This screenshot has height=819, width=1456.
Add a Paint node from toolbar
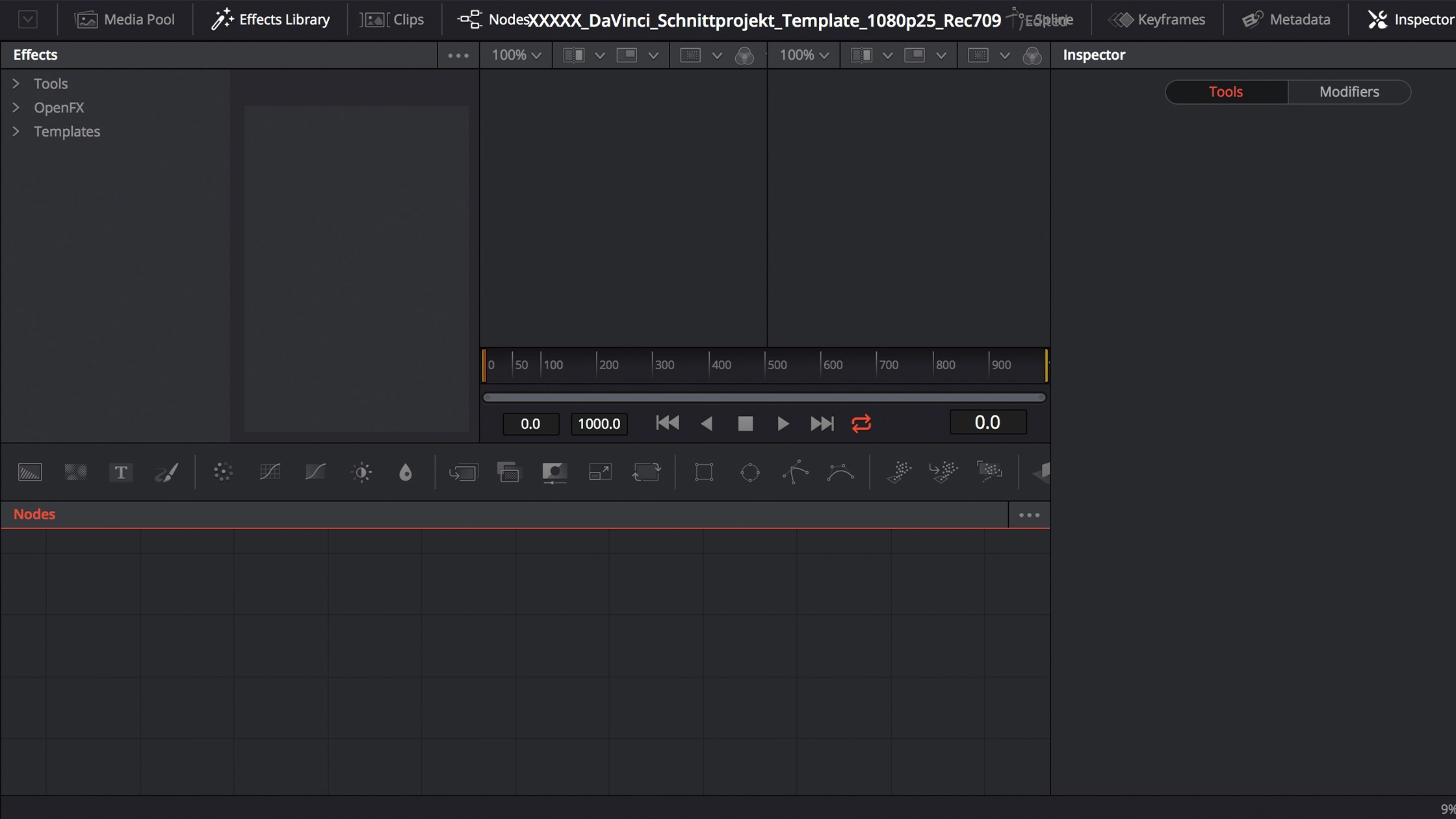point(166,472)
